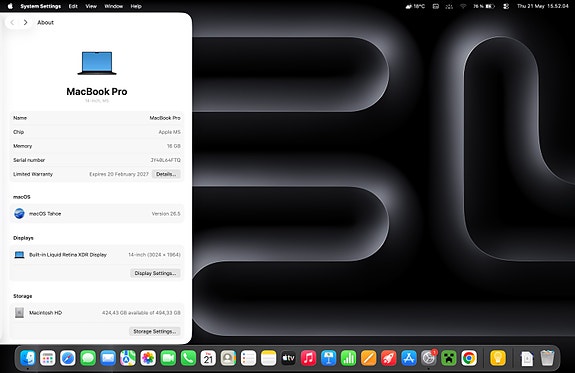Click the Chip value Apple M5
This screenshot has width=575, height=373.
(169, 132)
